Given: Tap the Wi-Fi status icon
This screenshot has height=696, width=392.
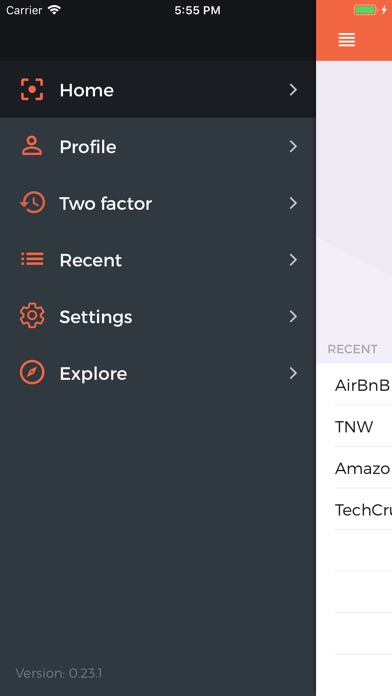Looking at the screenshot, I should [54, 10].
